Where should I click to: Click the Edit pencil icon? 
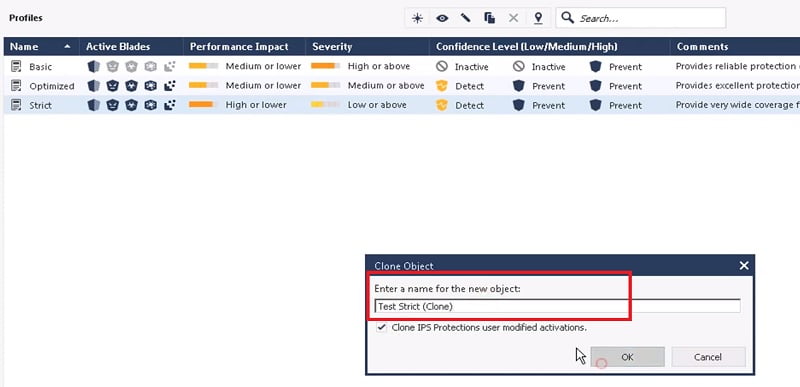(x=465, y=18)
